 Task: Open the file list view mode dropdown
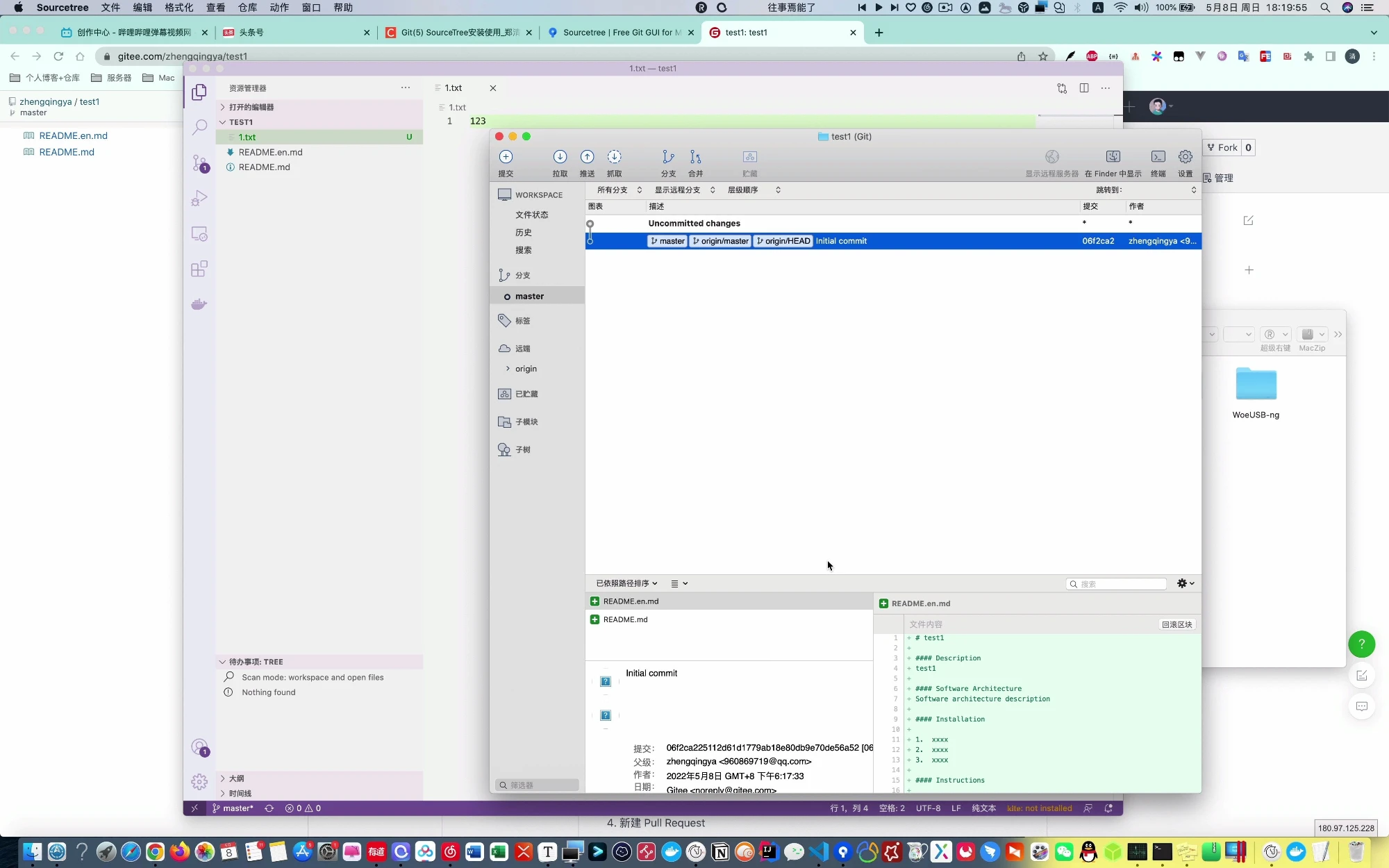679,583
